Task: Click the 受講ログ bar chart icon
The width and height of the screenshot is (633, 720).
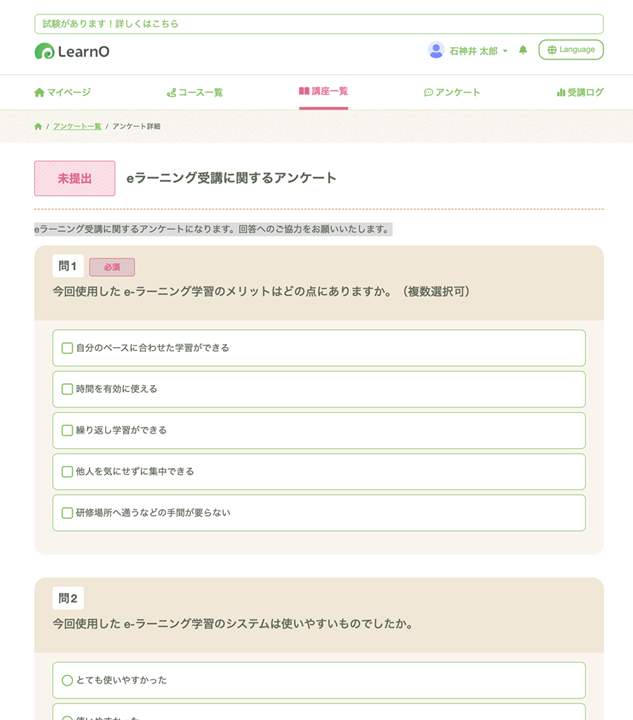Action: (561, 93)
